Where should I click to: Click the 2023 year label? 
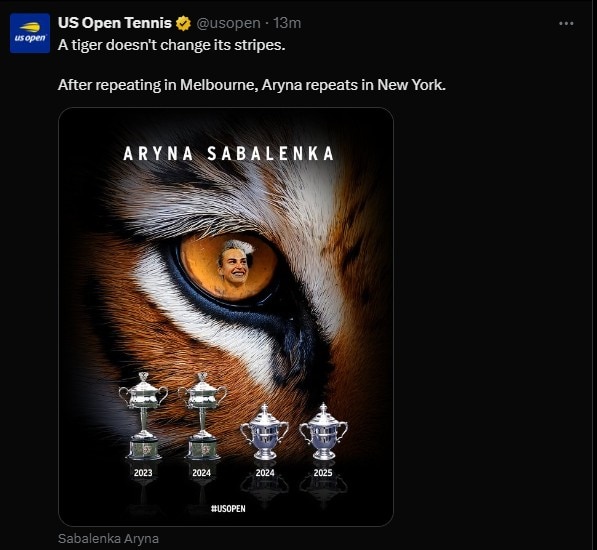tap(143, 473)
